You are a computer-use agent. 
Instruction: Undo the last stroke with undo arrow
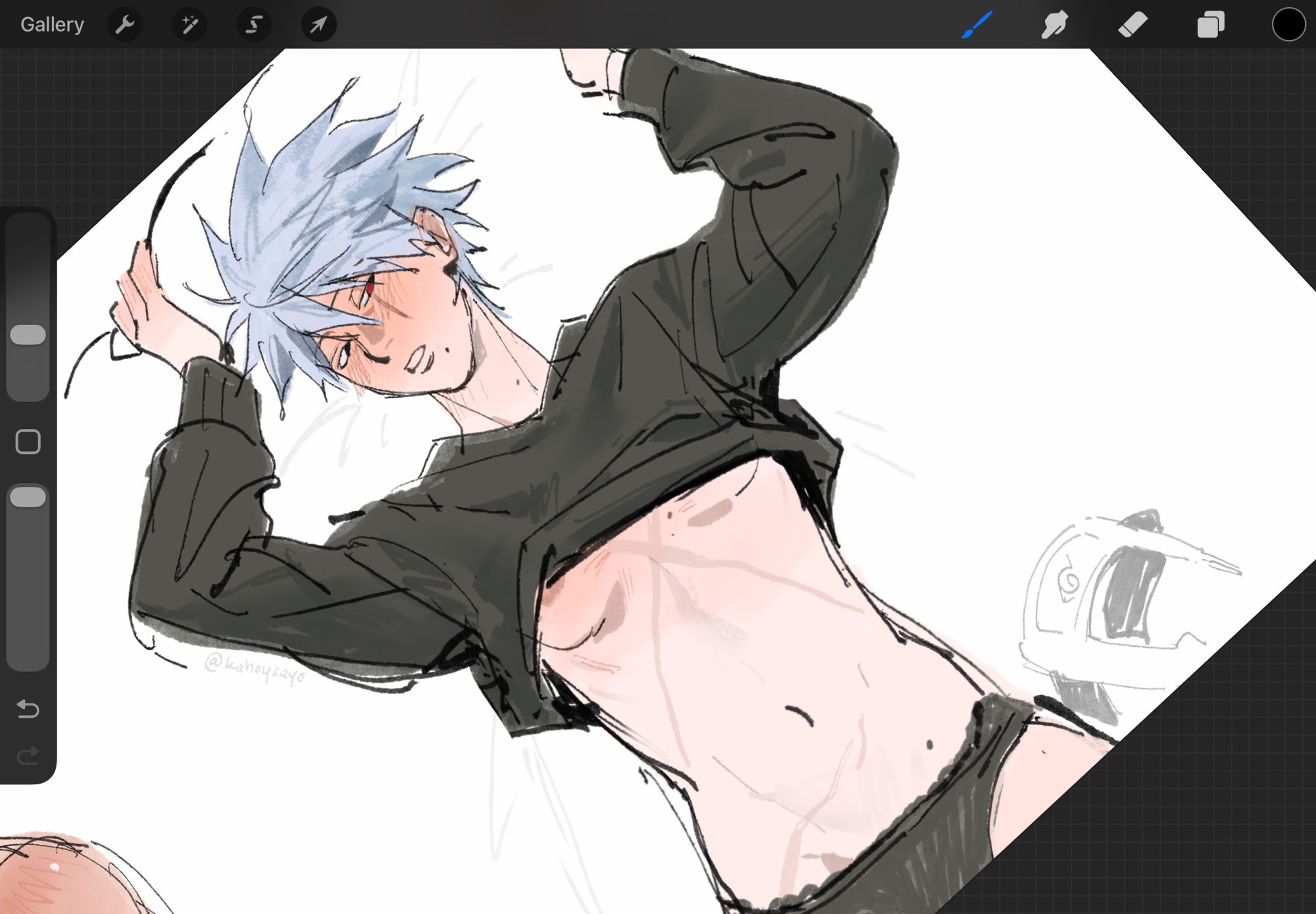tap(28, 709)
